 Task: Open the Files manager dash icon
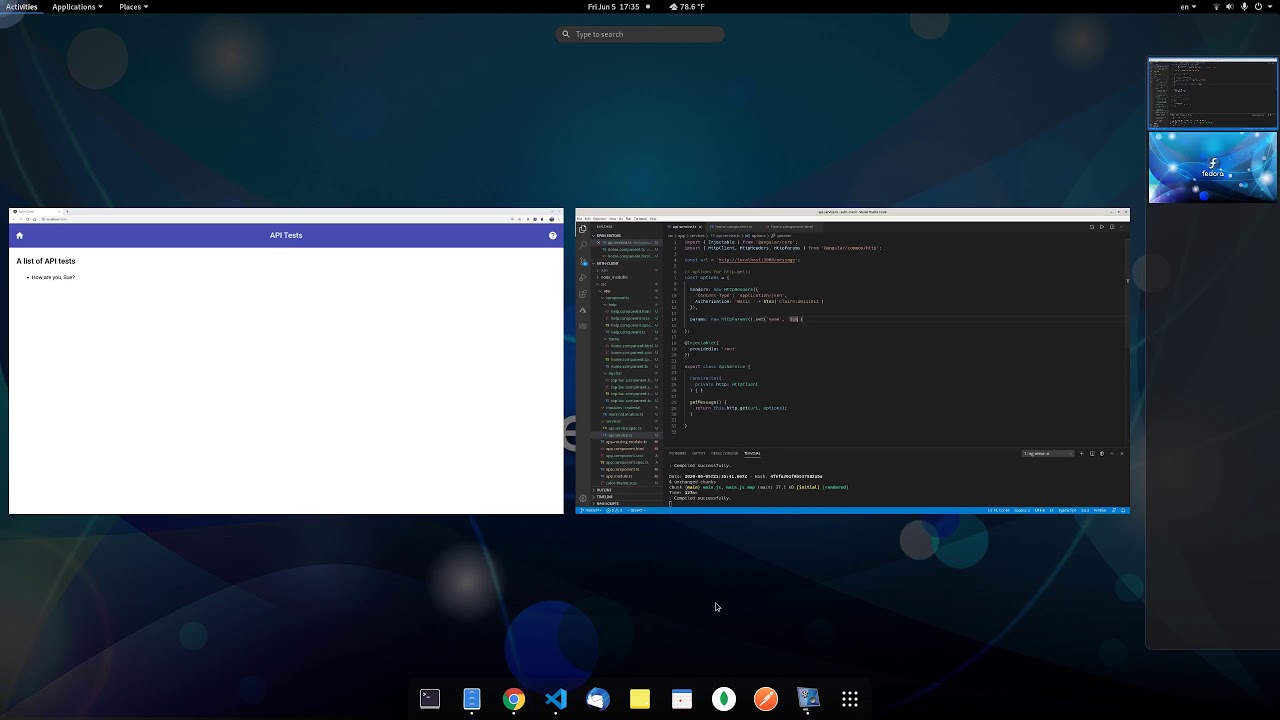pyautogui.click(x=472, y=699)
